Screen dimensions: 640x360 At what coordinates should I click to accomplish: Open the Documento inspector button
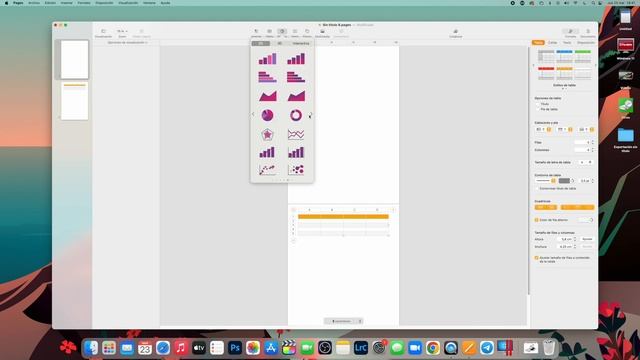tap(588, 33)
